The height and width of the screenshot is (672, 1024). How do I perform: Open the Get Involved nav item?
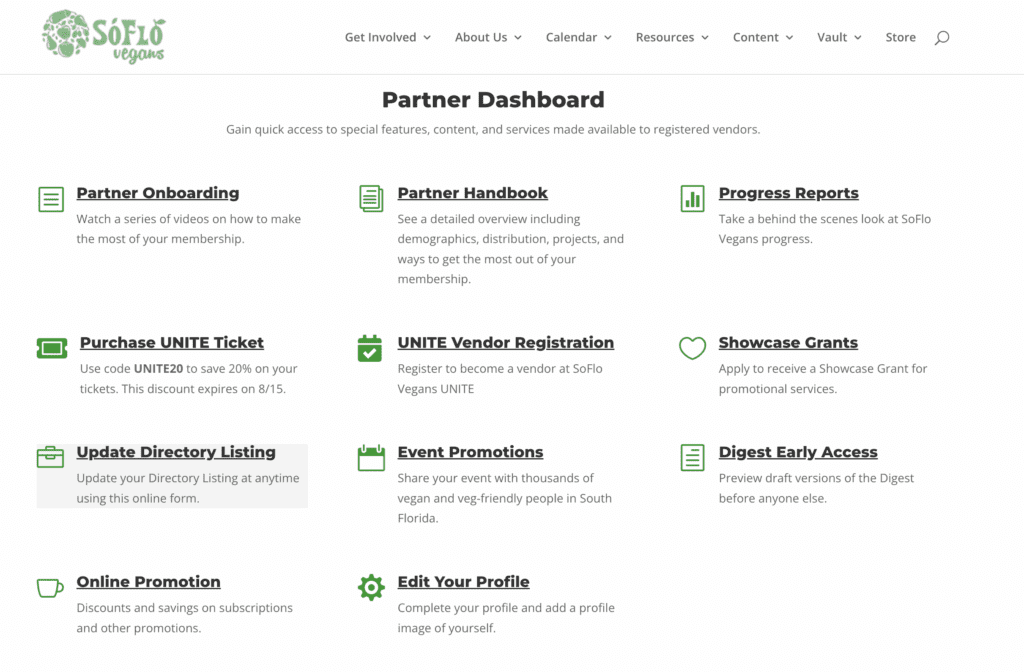(x=381, y=37)
